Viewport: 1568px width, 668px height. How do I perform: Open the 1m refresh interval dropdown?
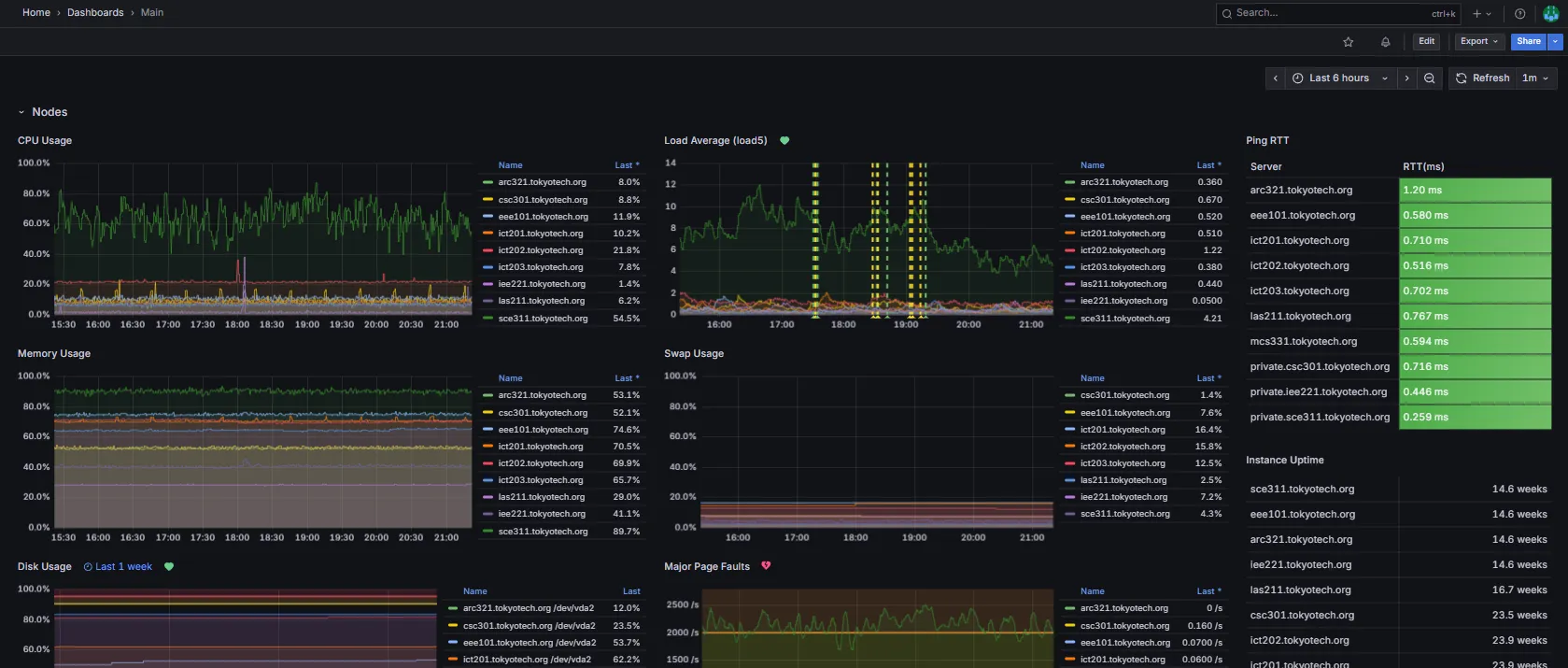tap(1534, 78)
